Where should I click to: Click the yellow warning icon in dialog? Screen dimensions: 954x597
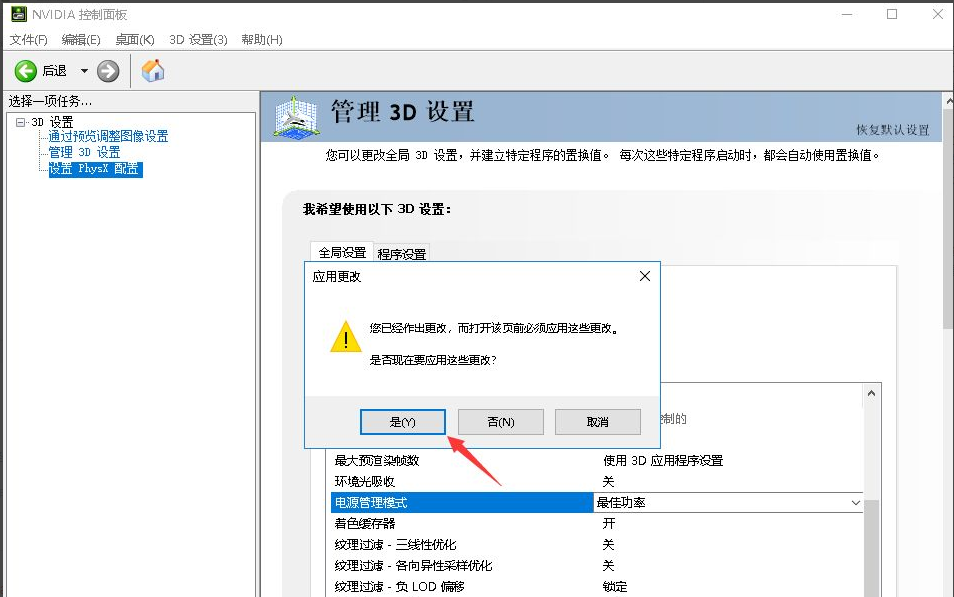pos(345,337)
